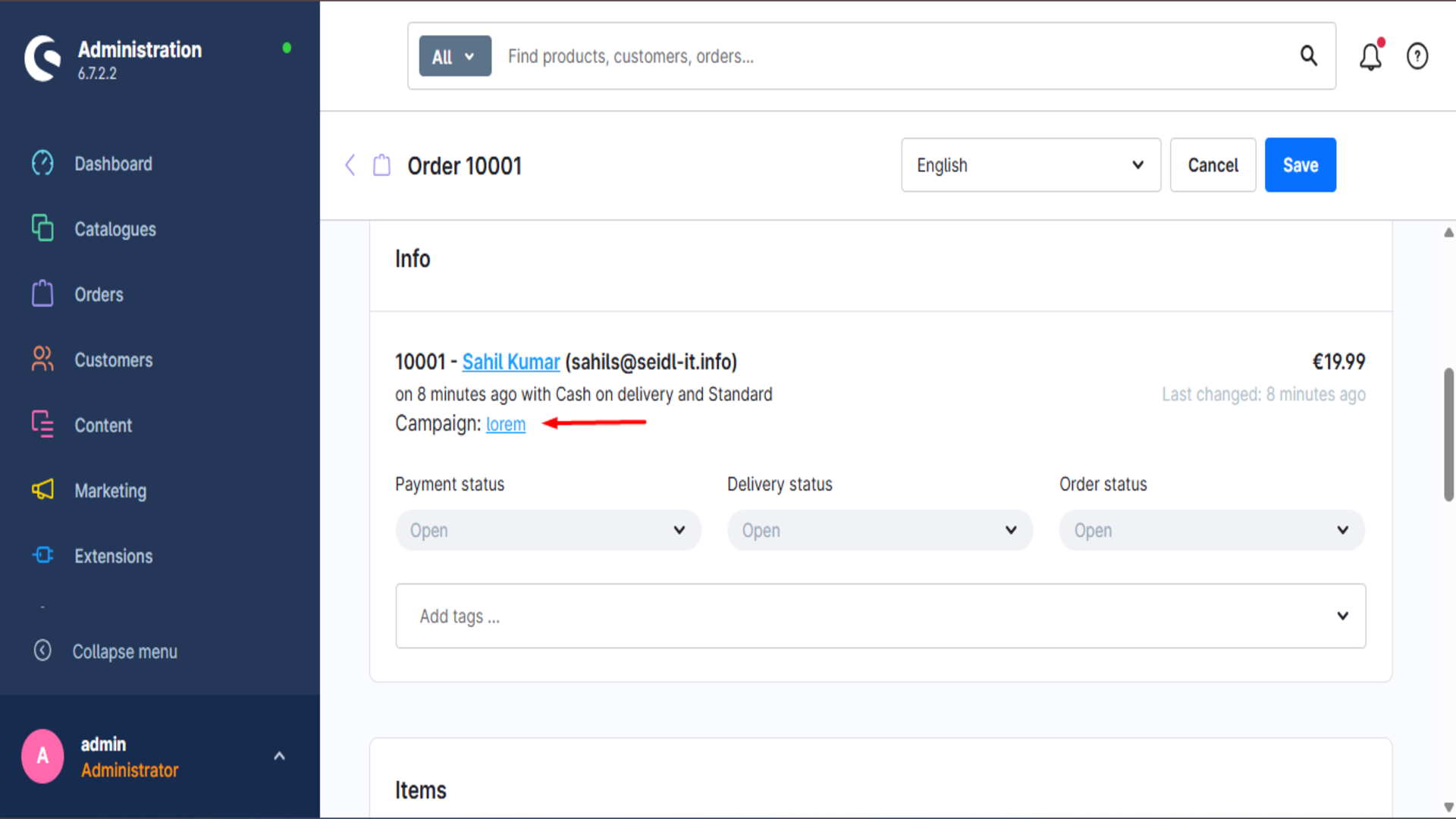The height and width of the screenshot is (819, 1456).
Task: Click the Shopware logo icon
Action: 42,58
